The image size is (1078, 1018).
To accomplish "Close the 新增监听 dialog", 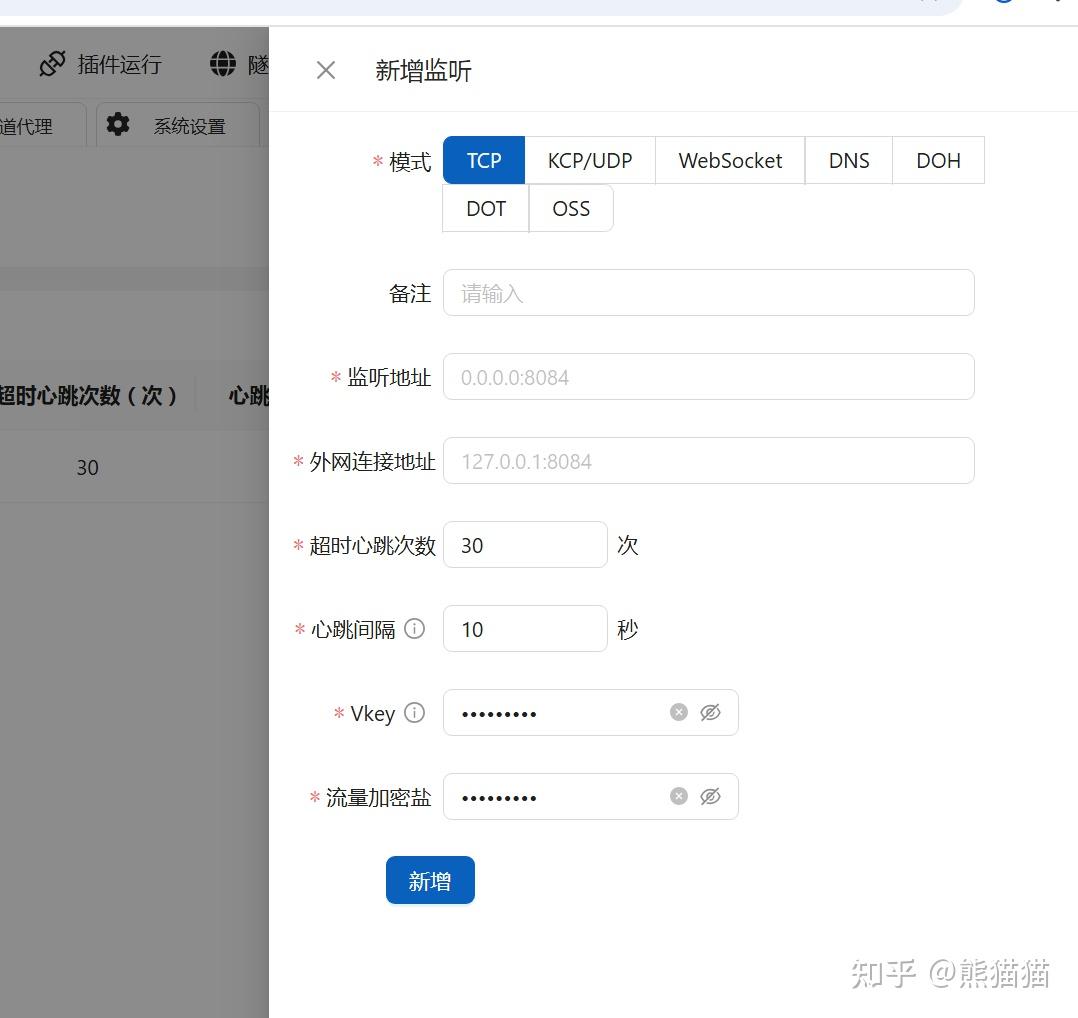I will 325,70.
